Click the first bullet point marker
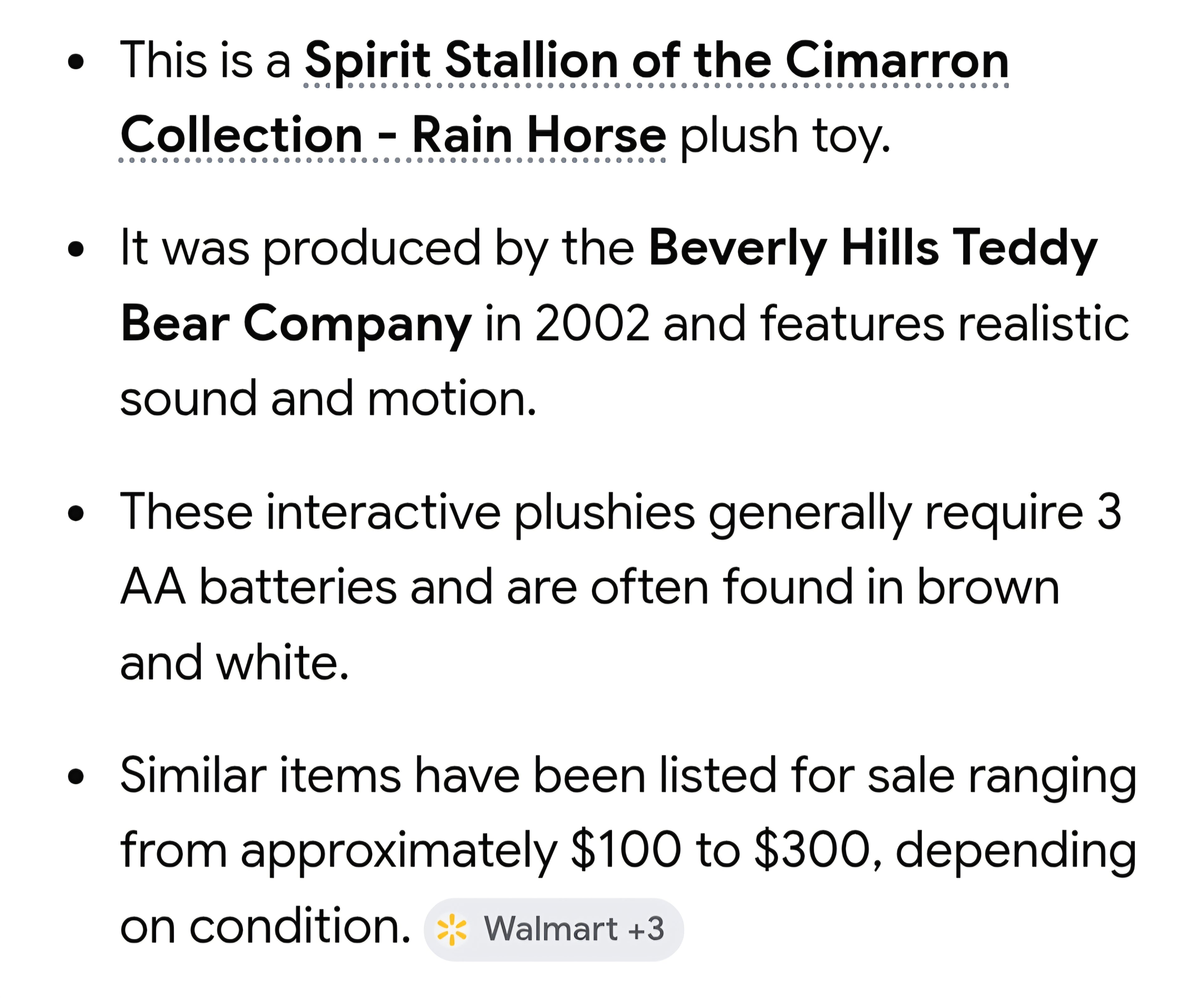 76,62
